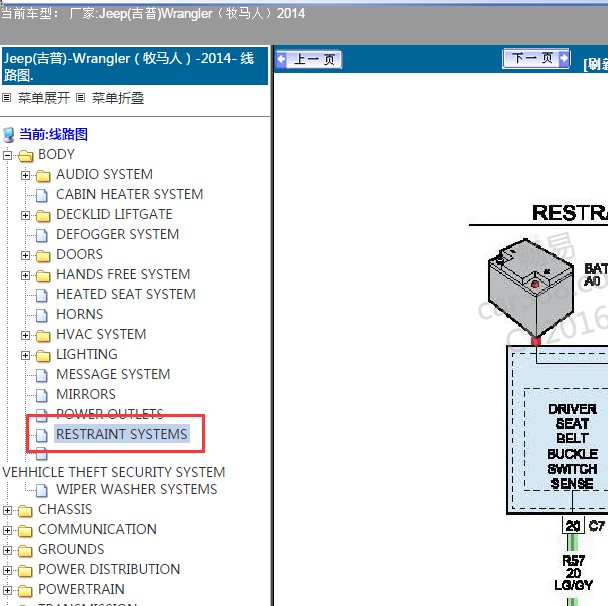Click the RESTRAINT SYSTEMS document icon

(42, 435)
